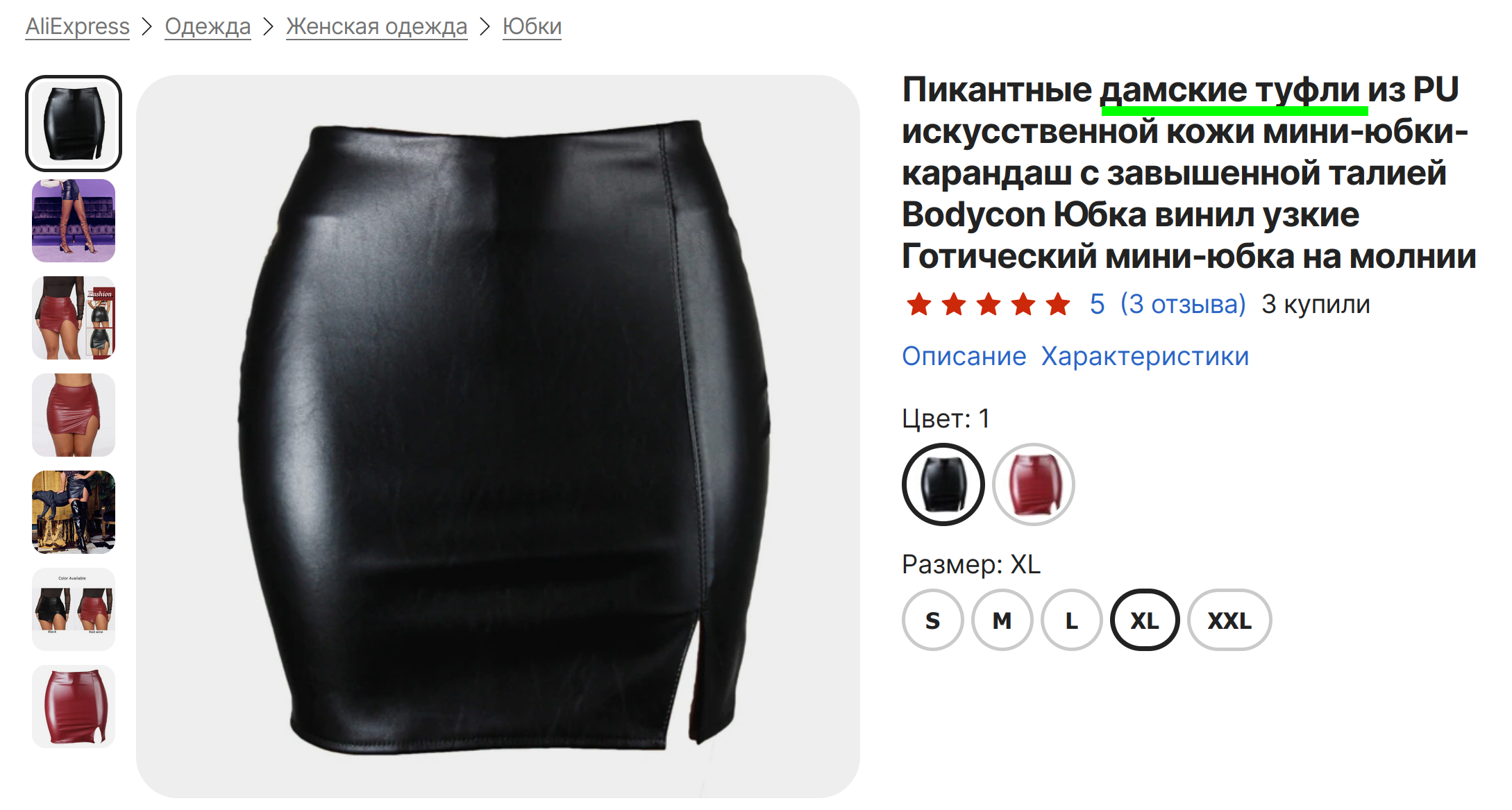This screenshot has height=810, width=1512.
Task: Jump to Описание section
Action: [x=964, y=356]
